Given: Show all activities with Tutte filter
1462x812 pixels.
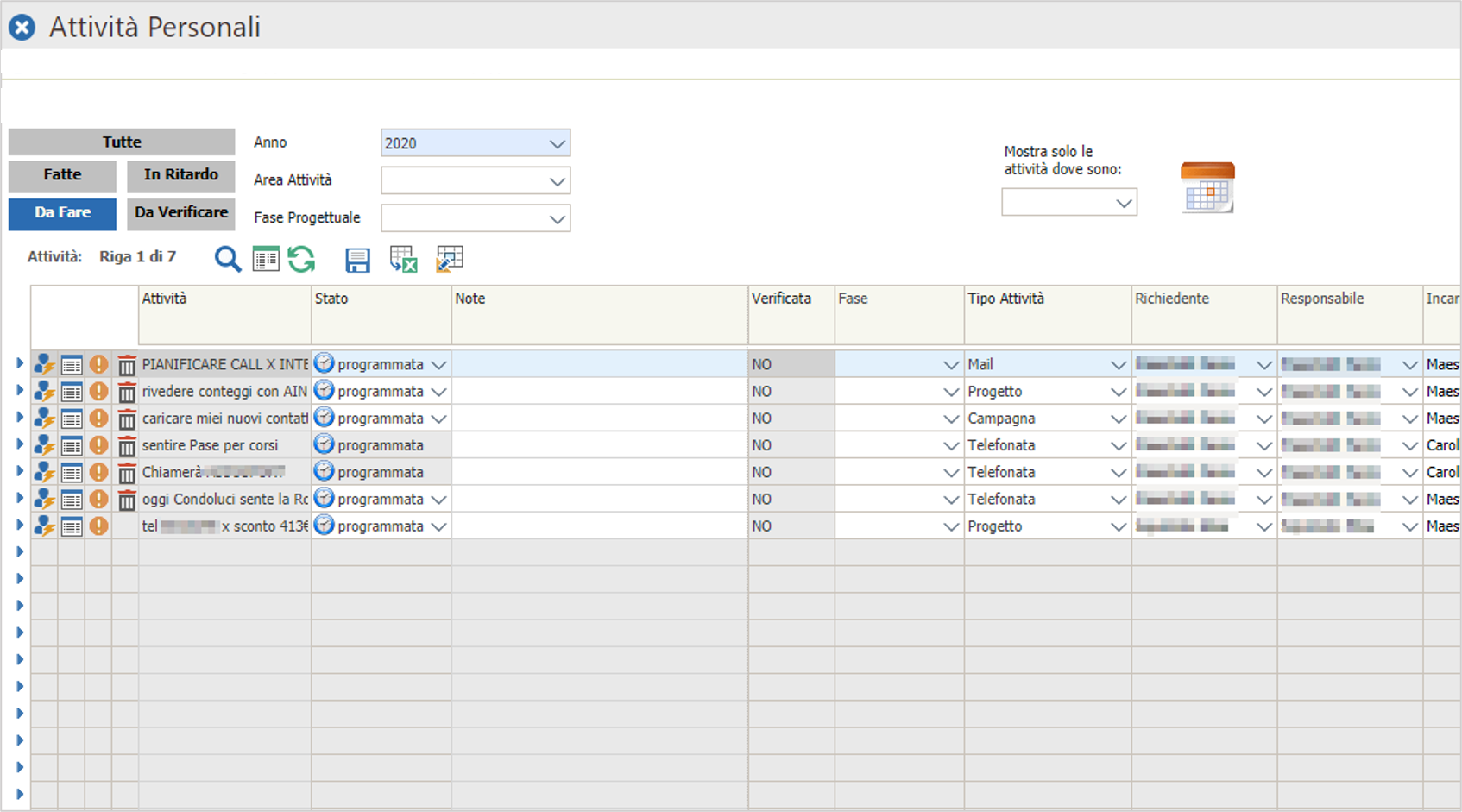Looking at the screenshot, I should pyautogui.click(x=122, y=142).
